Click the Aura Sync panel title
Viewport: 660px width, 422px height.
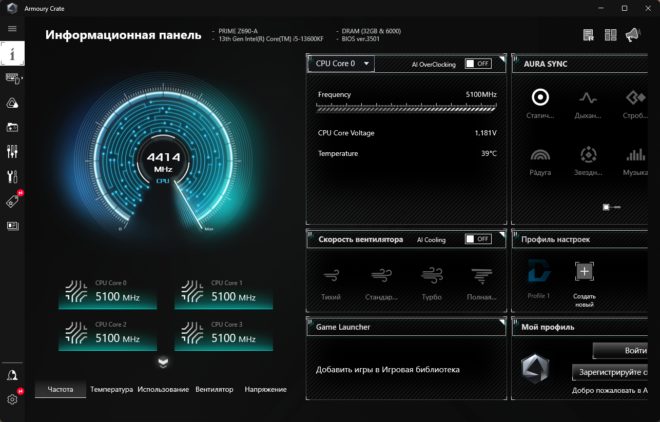tap(545, 64)
